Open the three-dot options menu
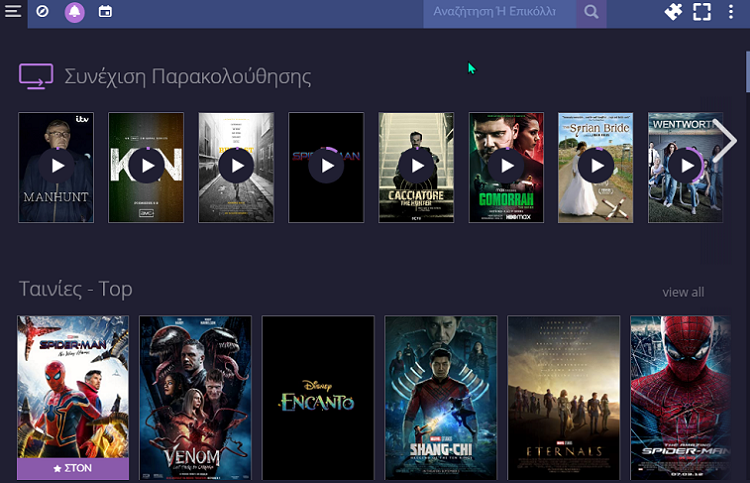 [731, 11]
